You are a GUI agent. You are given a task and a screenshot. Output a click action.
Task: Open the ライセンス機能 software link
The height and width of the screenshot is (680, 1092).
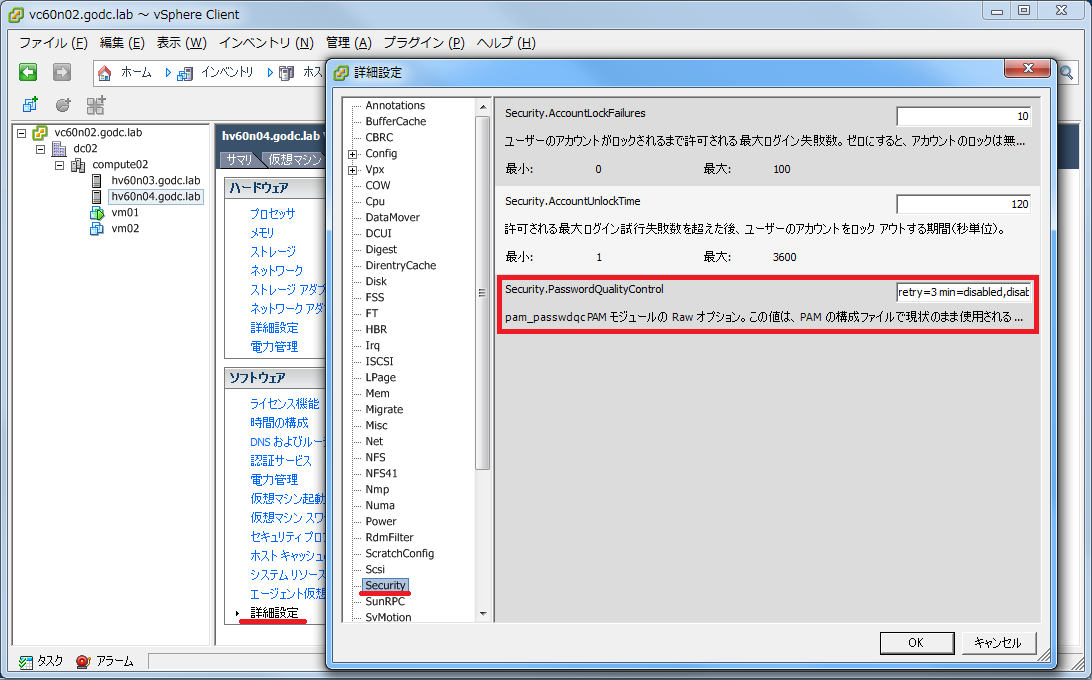[x=284, y=403]
